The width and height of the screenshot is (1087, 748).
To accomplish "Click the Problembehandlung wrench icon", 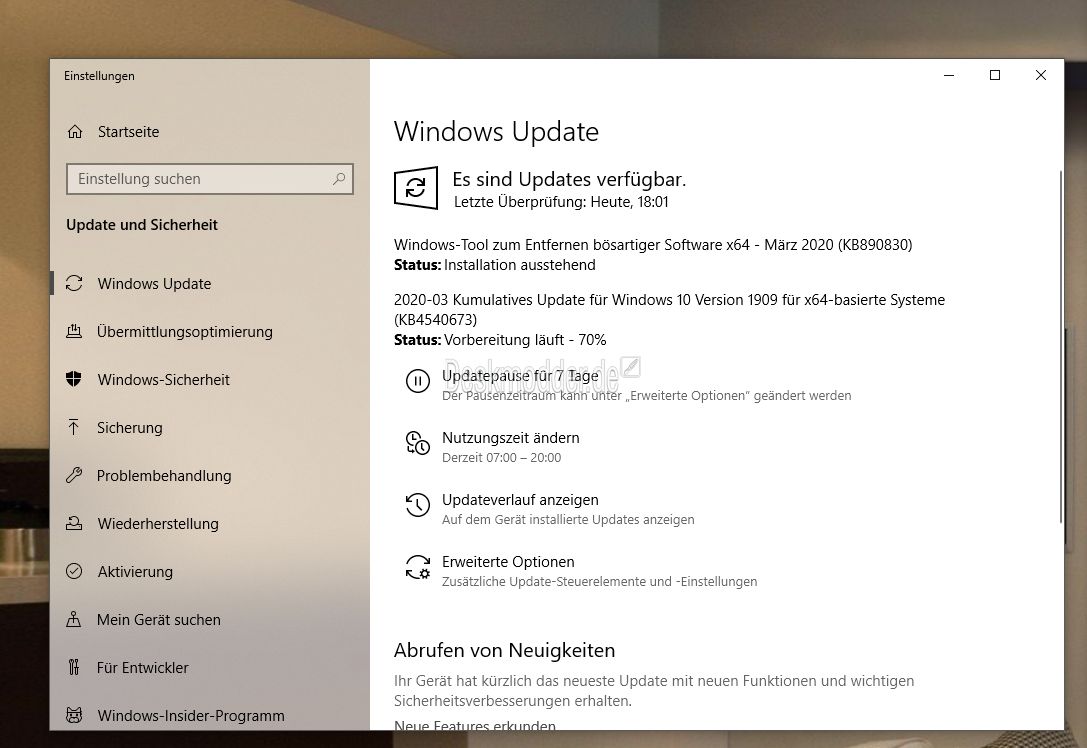I will pyautogui.click(x=73, y=476).
